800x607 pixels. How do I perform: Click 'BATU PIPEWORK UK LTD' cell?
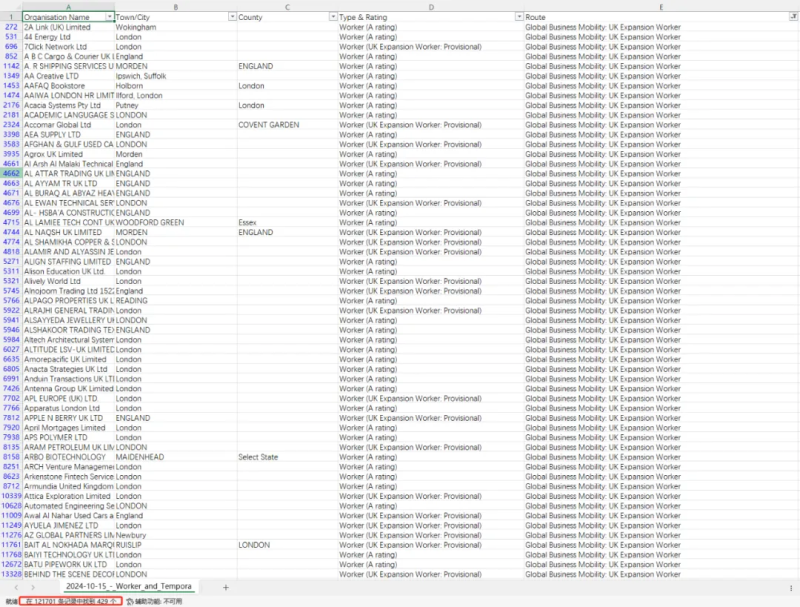tap(68, 564)
